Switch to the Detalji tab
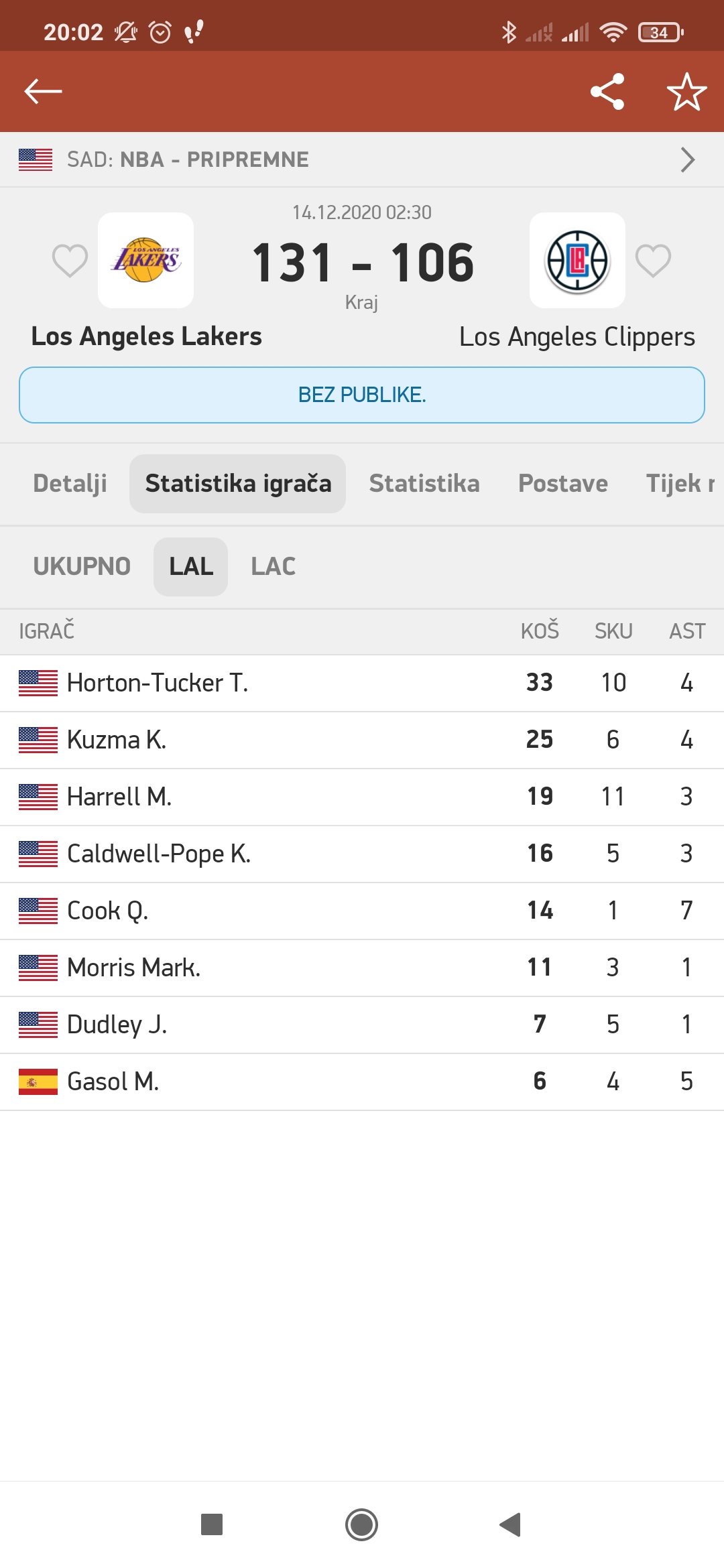The height and width of the screenshot is (1568, 724). coord(70,483)
